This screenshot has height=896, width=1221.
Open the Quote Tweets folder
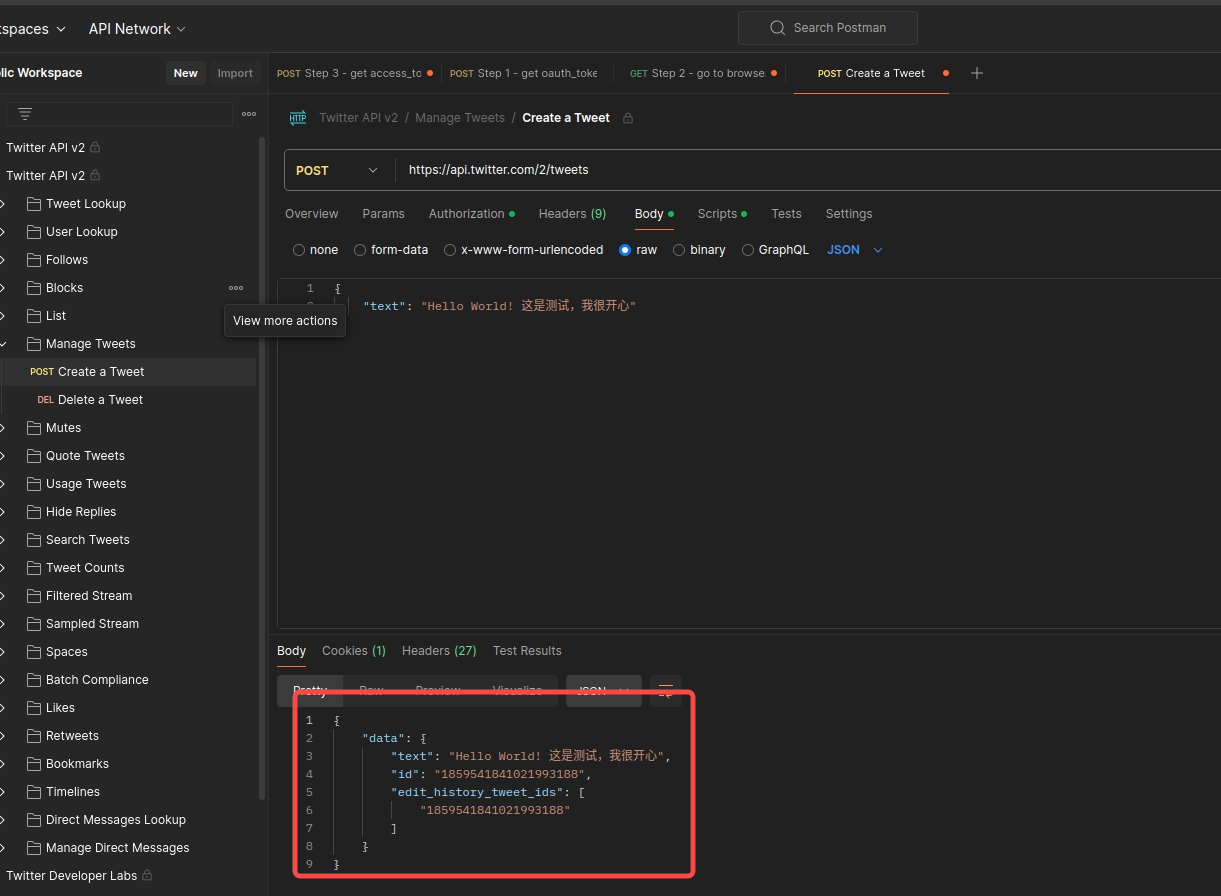(85, 456)
